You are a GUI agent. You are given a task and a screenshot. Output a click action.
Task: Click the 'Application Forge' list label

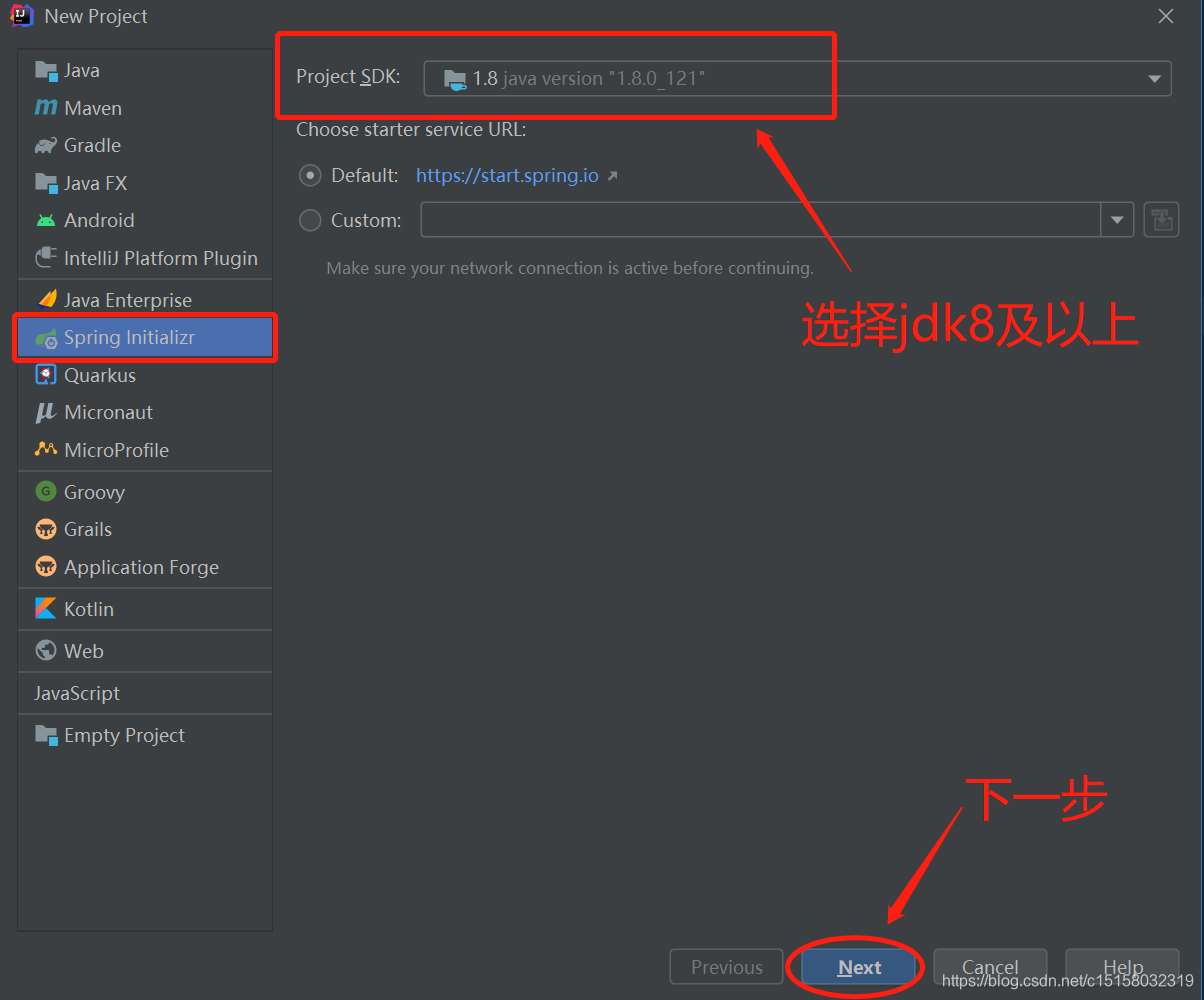(142, 567)
